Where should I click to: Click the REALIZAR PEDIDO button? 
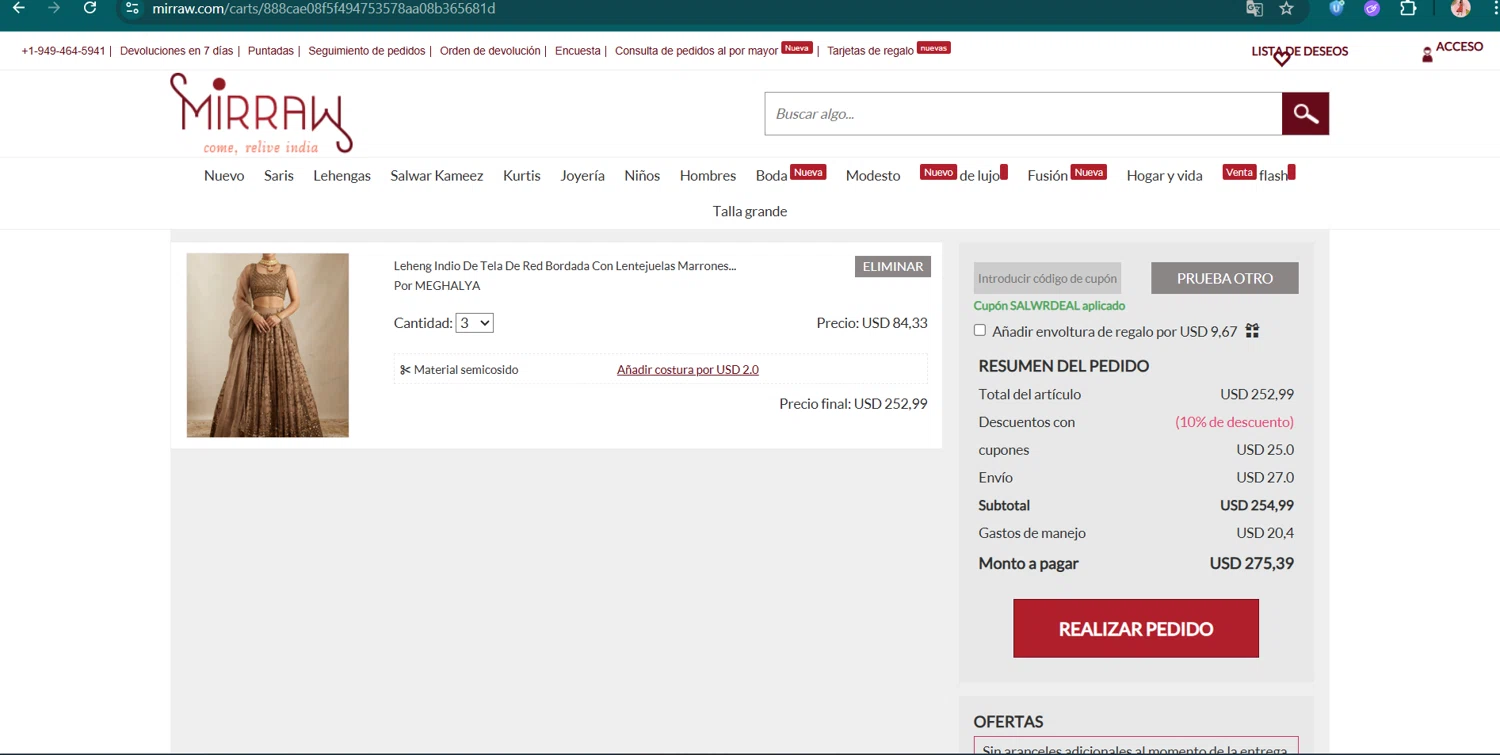(1136, 629)
